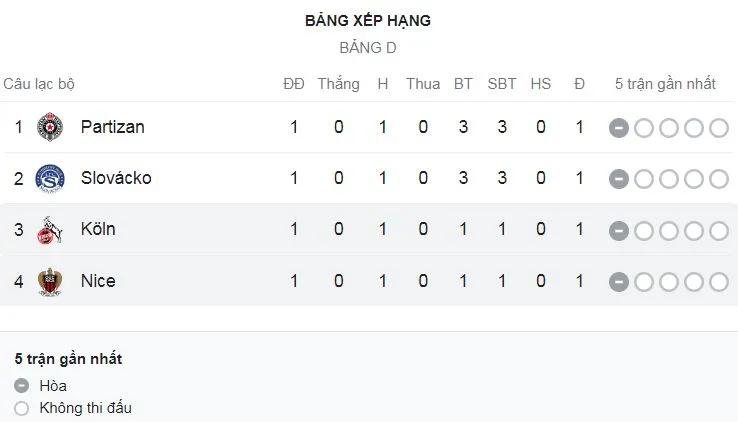Click the Partizan club crest icon

click(x=48, y=127)
